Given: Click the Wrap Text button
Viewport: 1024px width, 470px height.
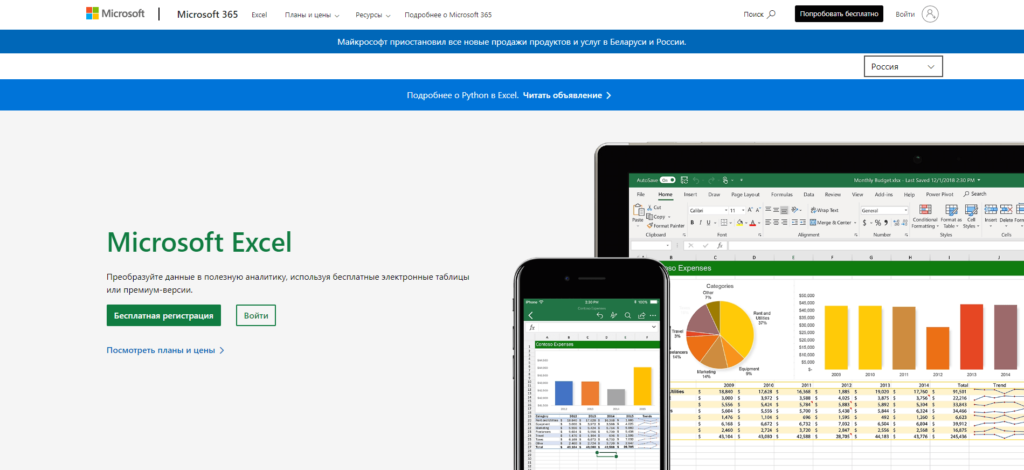Looking at the screenshot, I should [x=824, y=210].
